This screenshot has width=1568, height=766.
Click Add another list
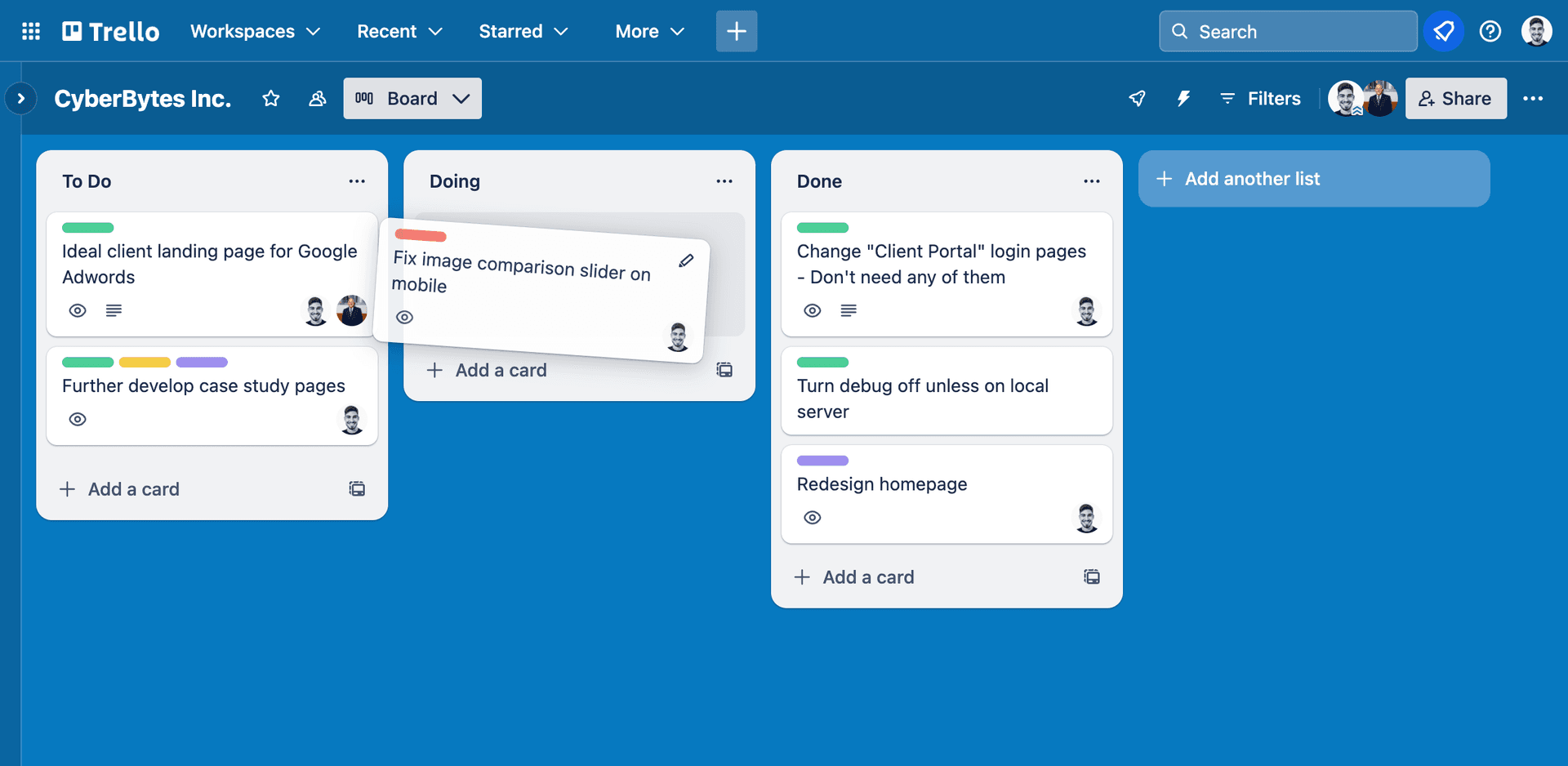1314,179
